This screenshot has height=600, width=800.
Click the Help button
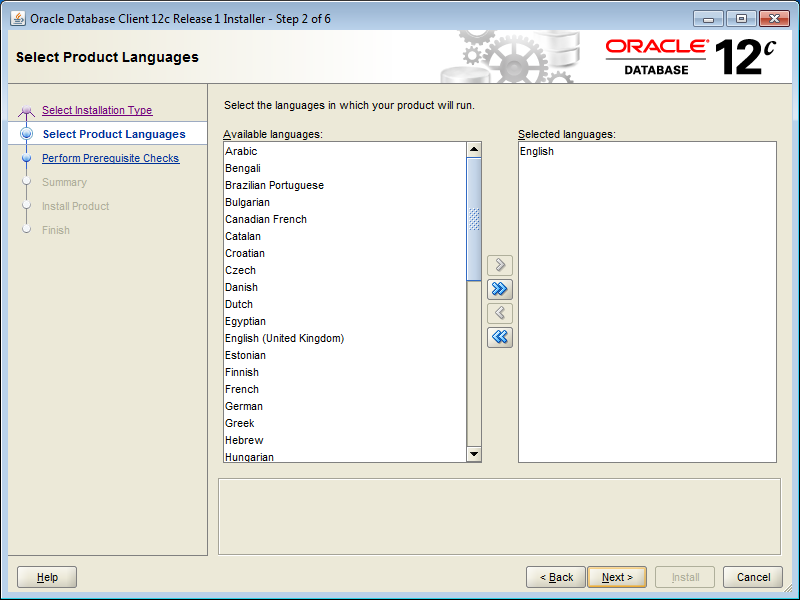47,577
